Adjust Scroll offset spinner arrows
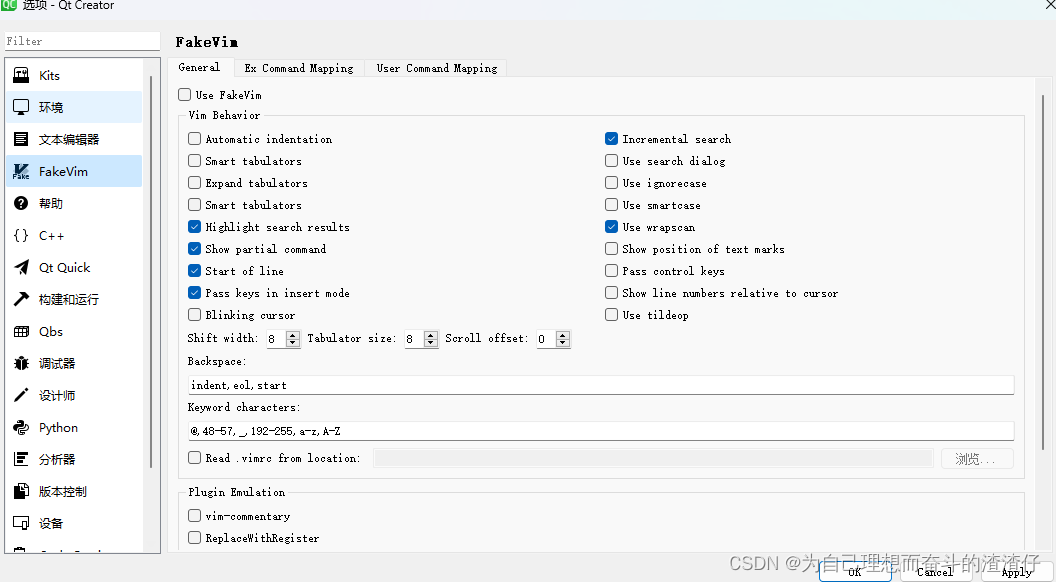Viewport: 1056px width, 582px height. point(563,339)
